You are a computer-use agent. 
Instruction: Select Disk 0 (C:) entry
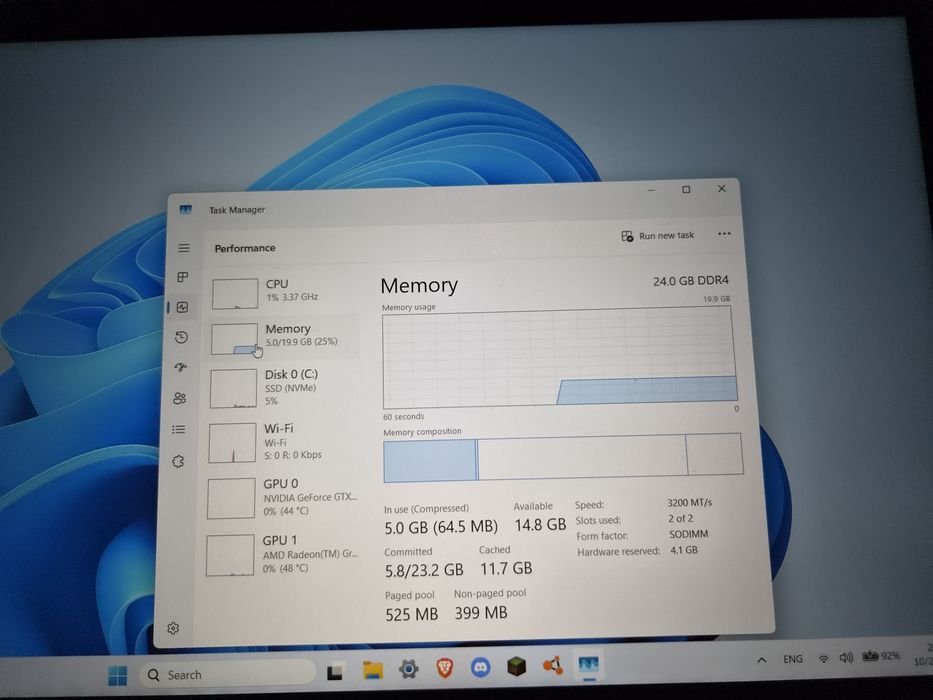pos(283,388)
